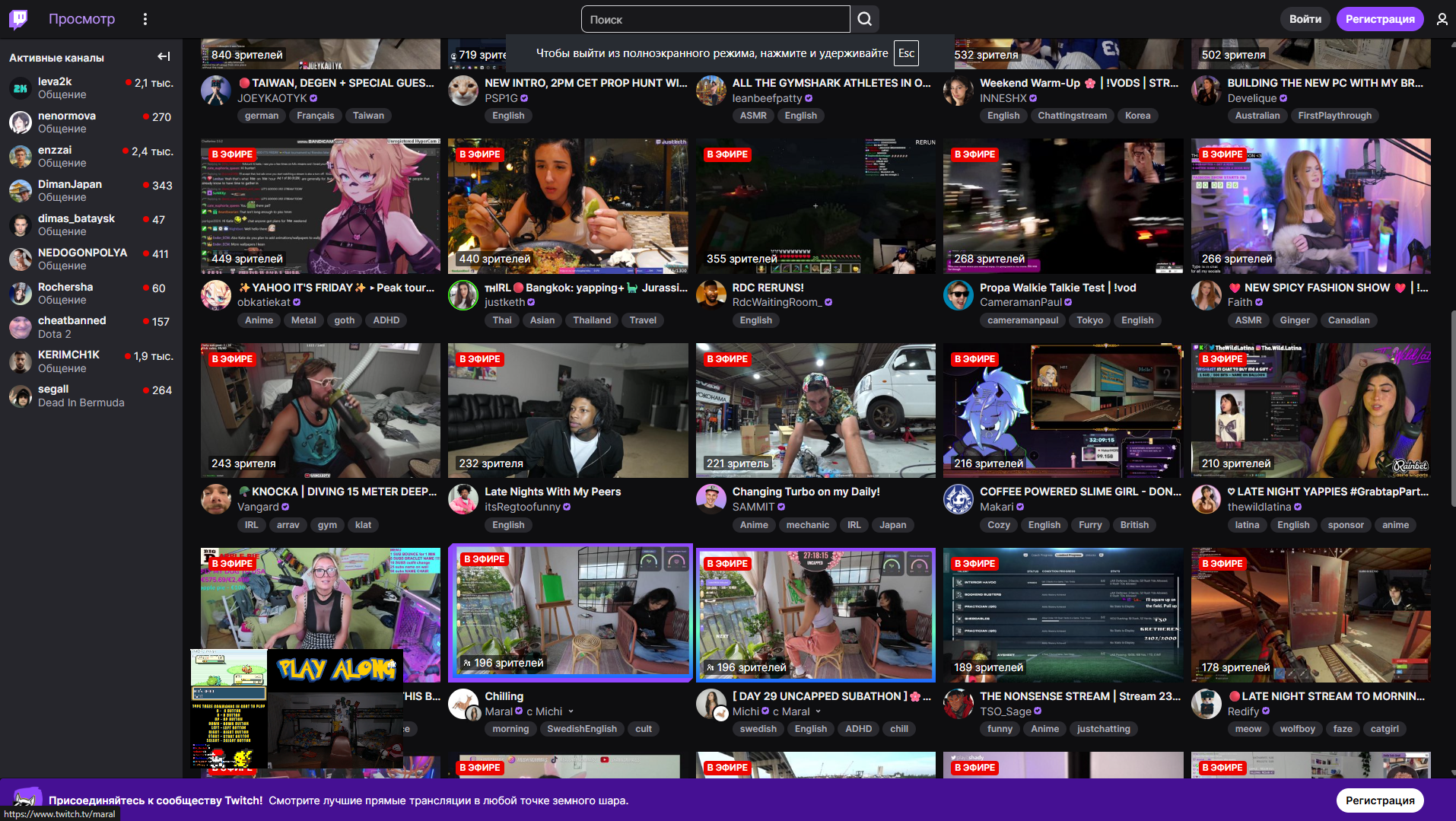The image size is (1456, 821).
Task: Open DimanJapan avatar in sidebar
Action: (21, 191)
